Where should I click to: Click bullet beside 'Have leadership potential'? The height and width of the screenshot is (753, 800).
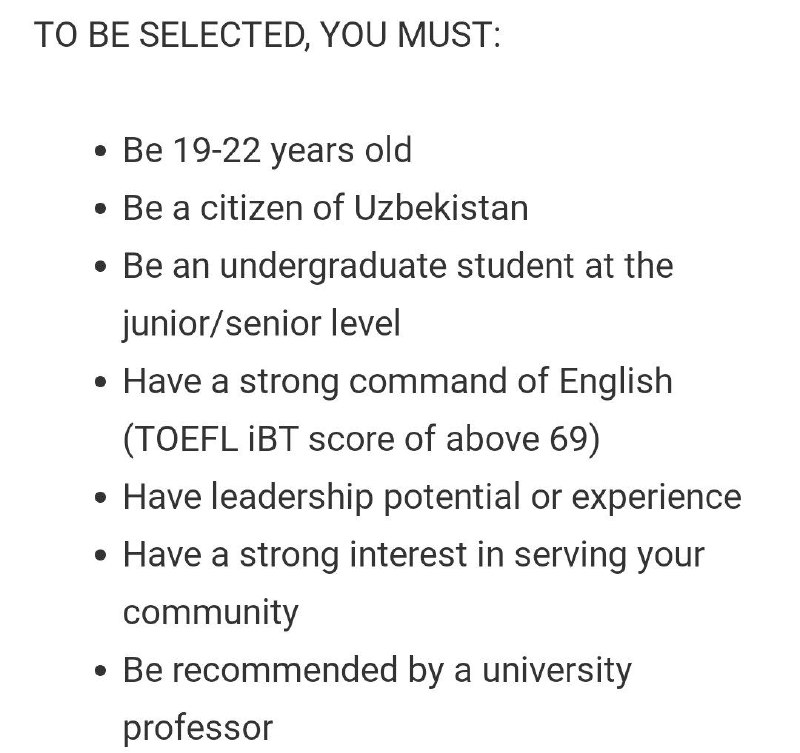point(101,497)
